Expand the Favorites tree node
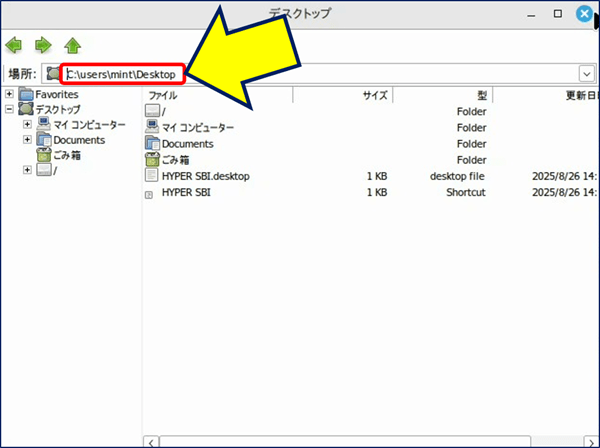The height and width of the screenshot is (448, 600). 9,94
